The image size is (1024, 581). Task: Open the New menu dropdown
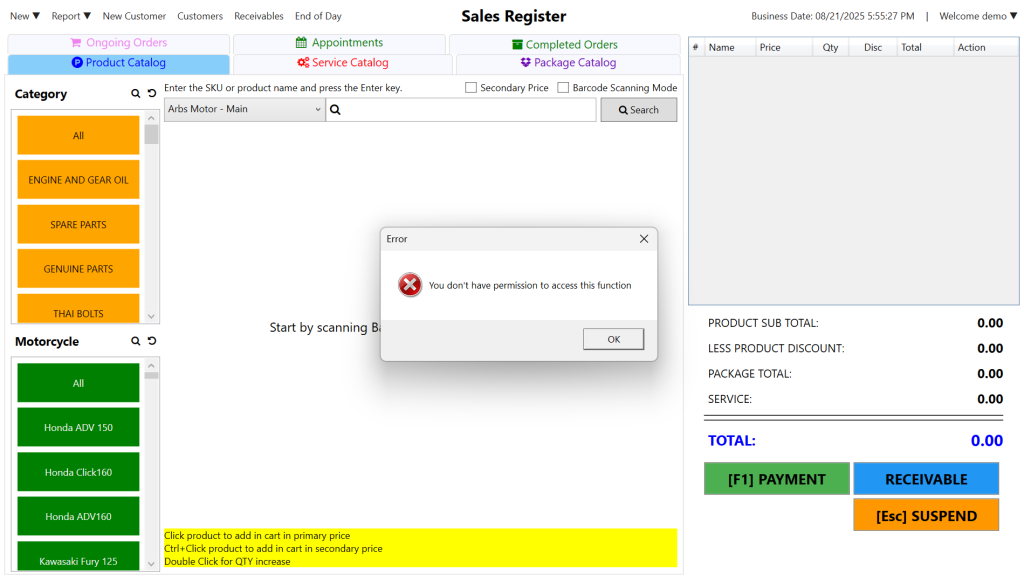click(25, 16)
